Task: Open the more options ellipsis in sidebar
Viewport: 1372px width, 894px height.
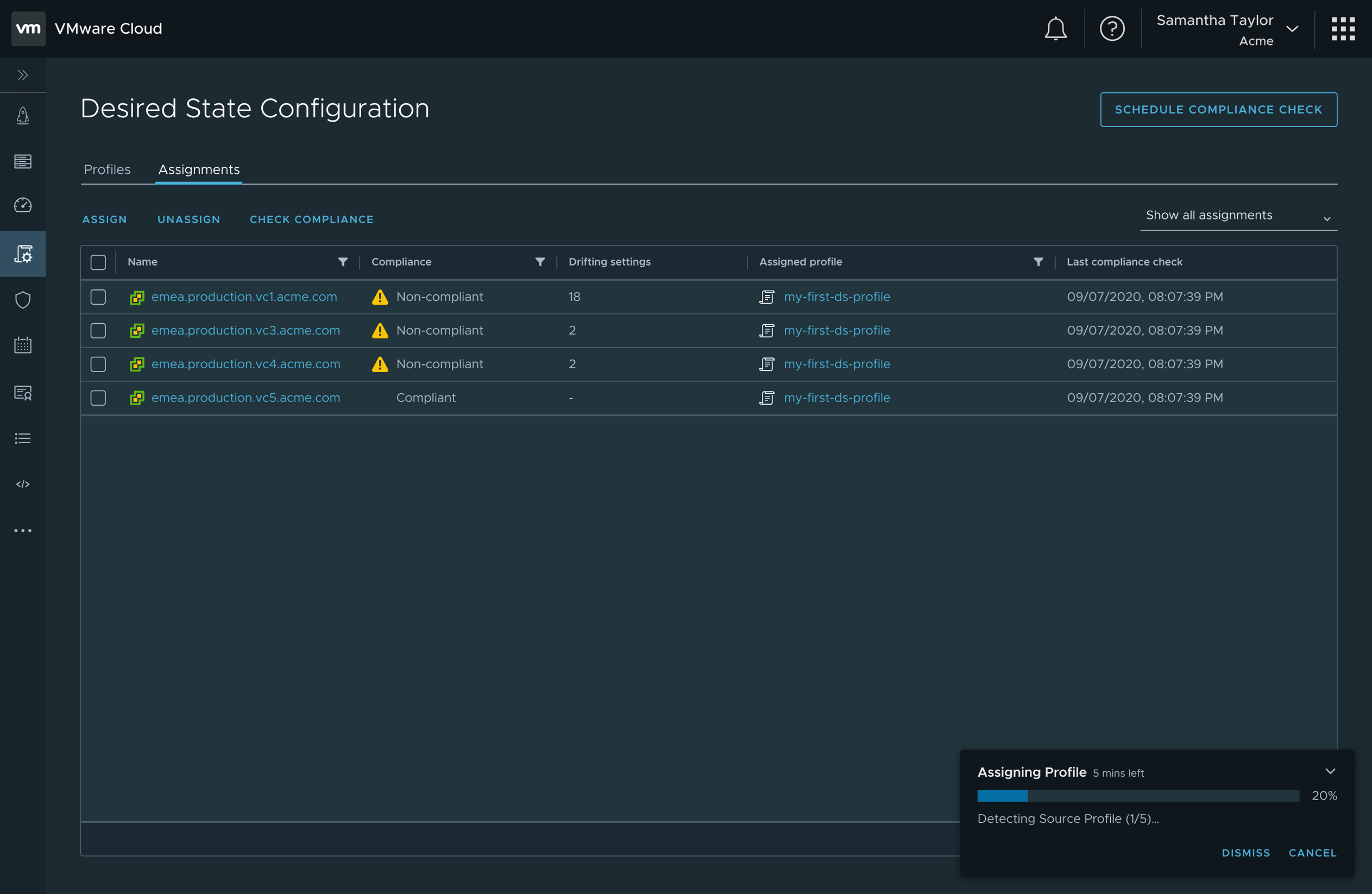Action: [22, 530]
